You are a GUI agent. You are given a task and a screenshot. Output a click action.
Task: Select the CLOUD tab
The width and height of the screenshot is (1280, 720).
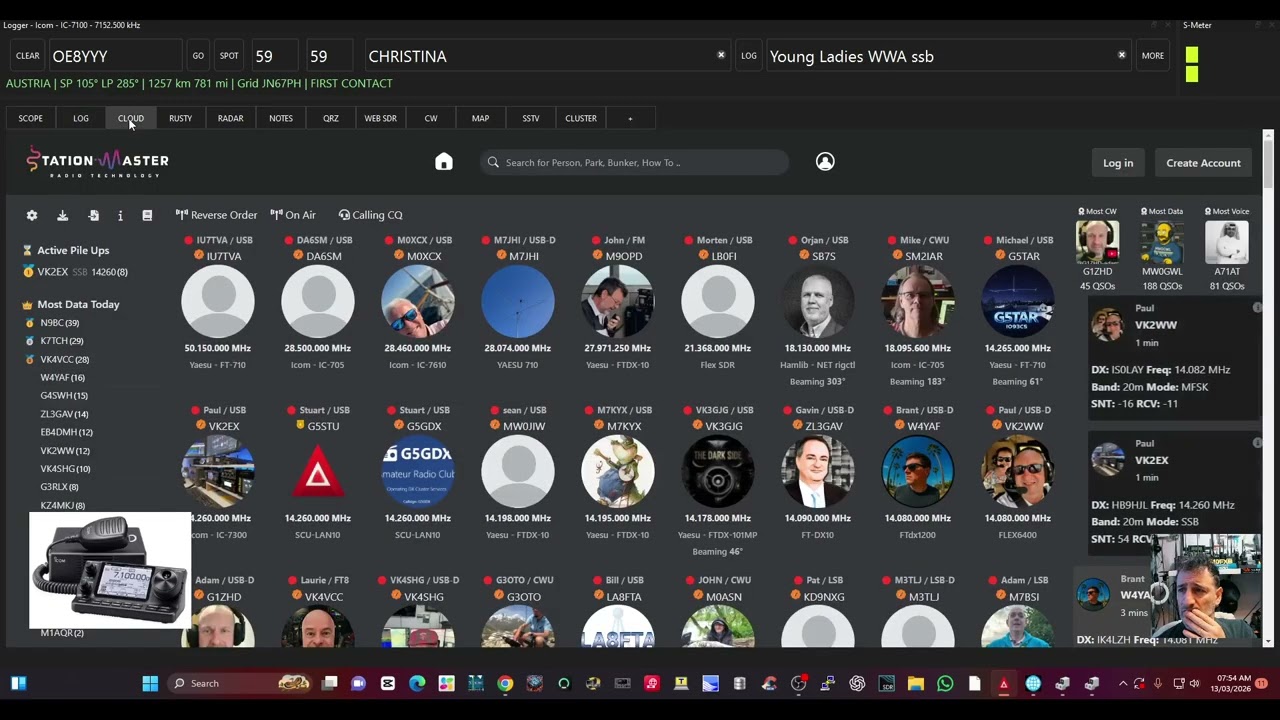coord(131,118)
